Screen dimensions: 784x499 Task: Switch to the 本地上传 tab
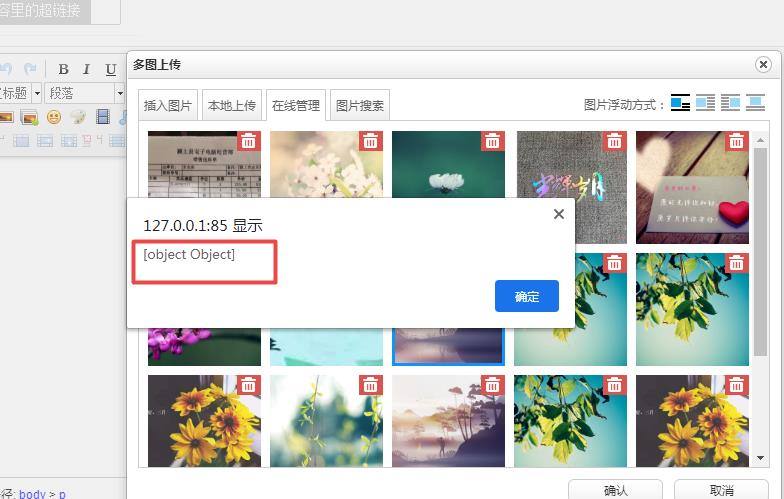click(231, 105)
